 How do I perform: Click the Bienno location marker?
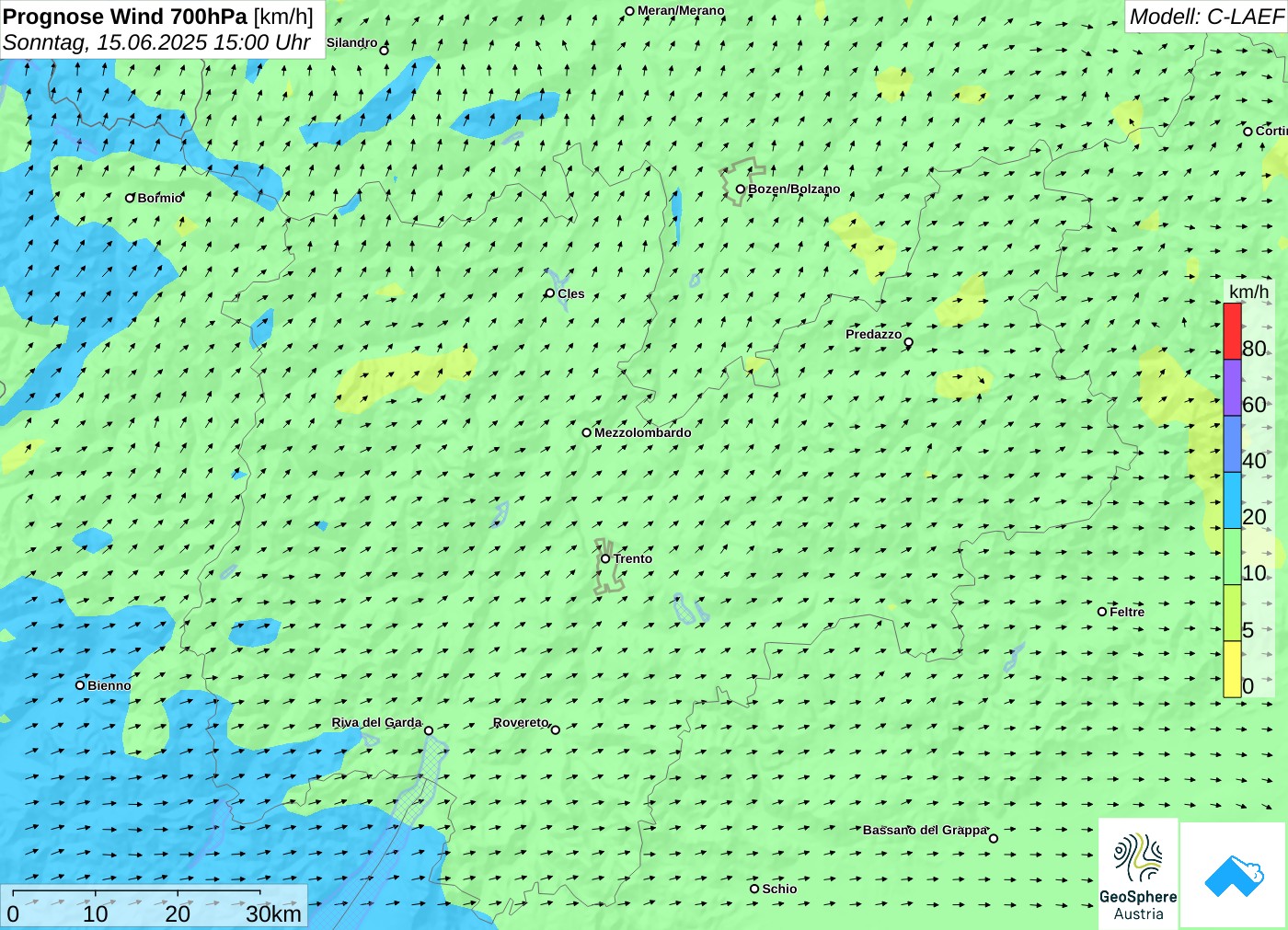pyautogui.click(x=80, y=685)
